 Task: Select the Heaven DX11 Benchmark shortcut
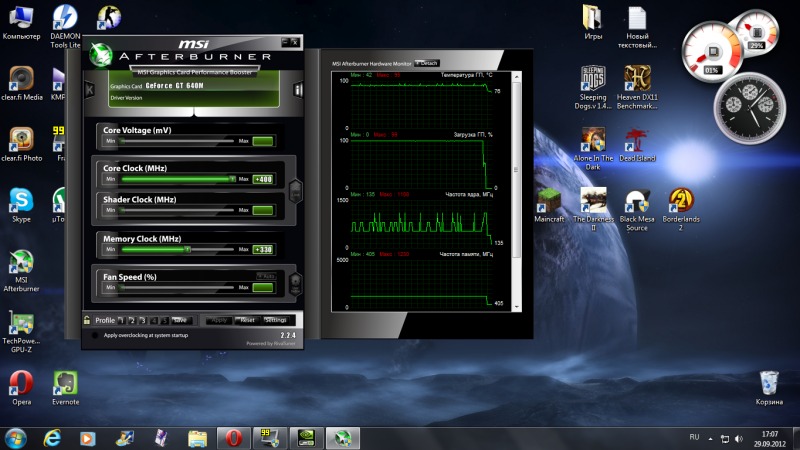click(x=637, y=87)
